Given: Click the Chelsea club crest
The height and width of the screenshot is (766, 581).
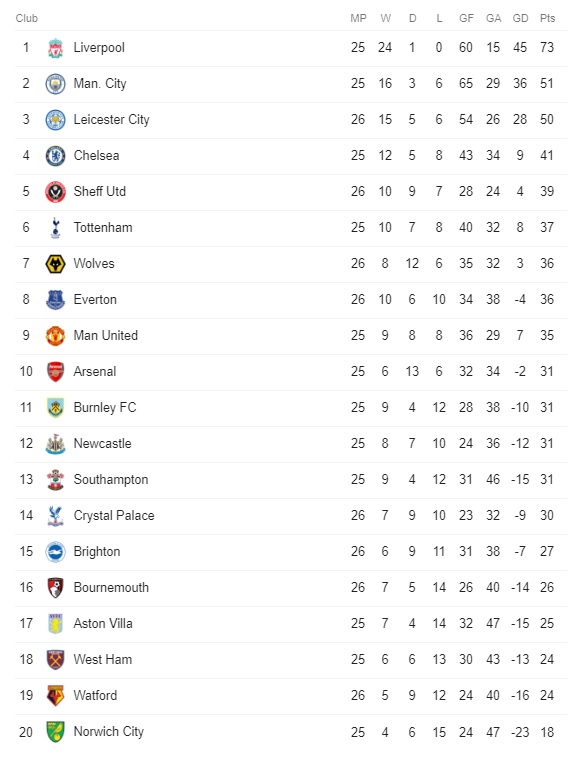Looking at the screenshot, I should (x=55, y=156).
